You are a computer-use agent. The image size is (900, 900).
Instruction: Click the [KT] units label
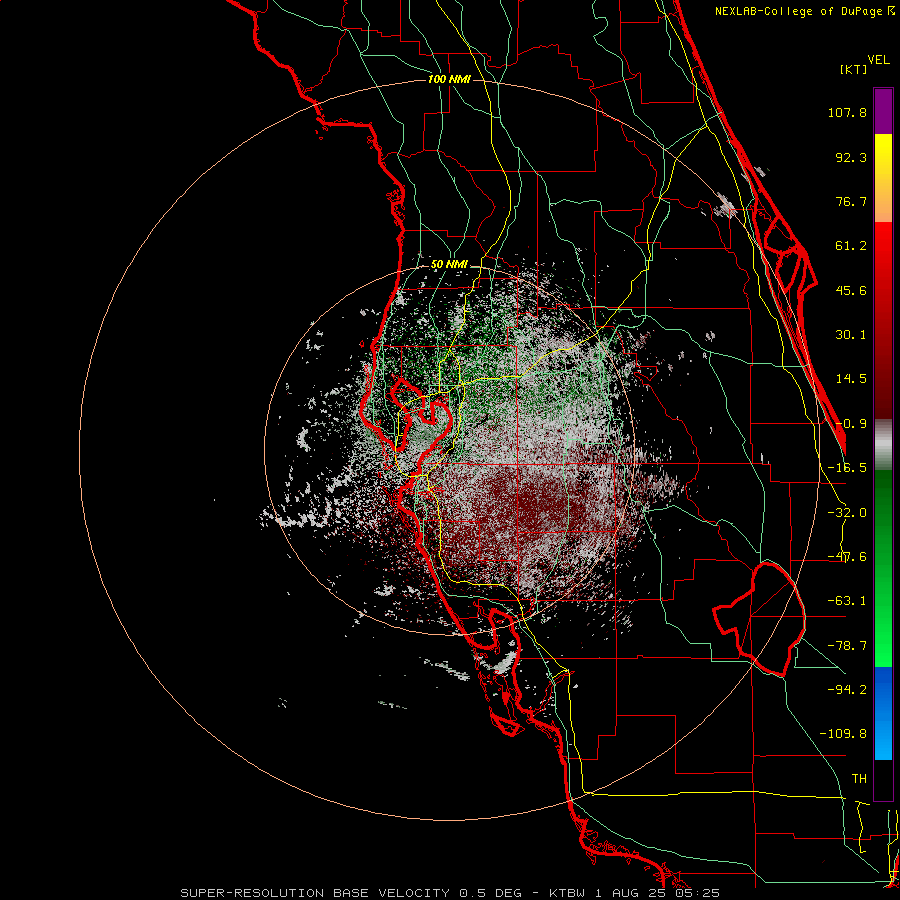854,69
